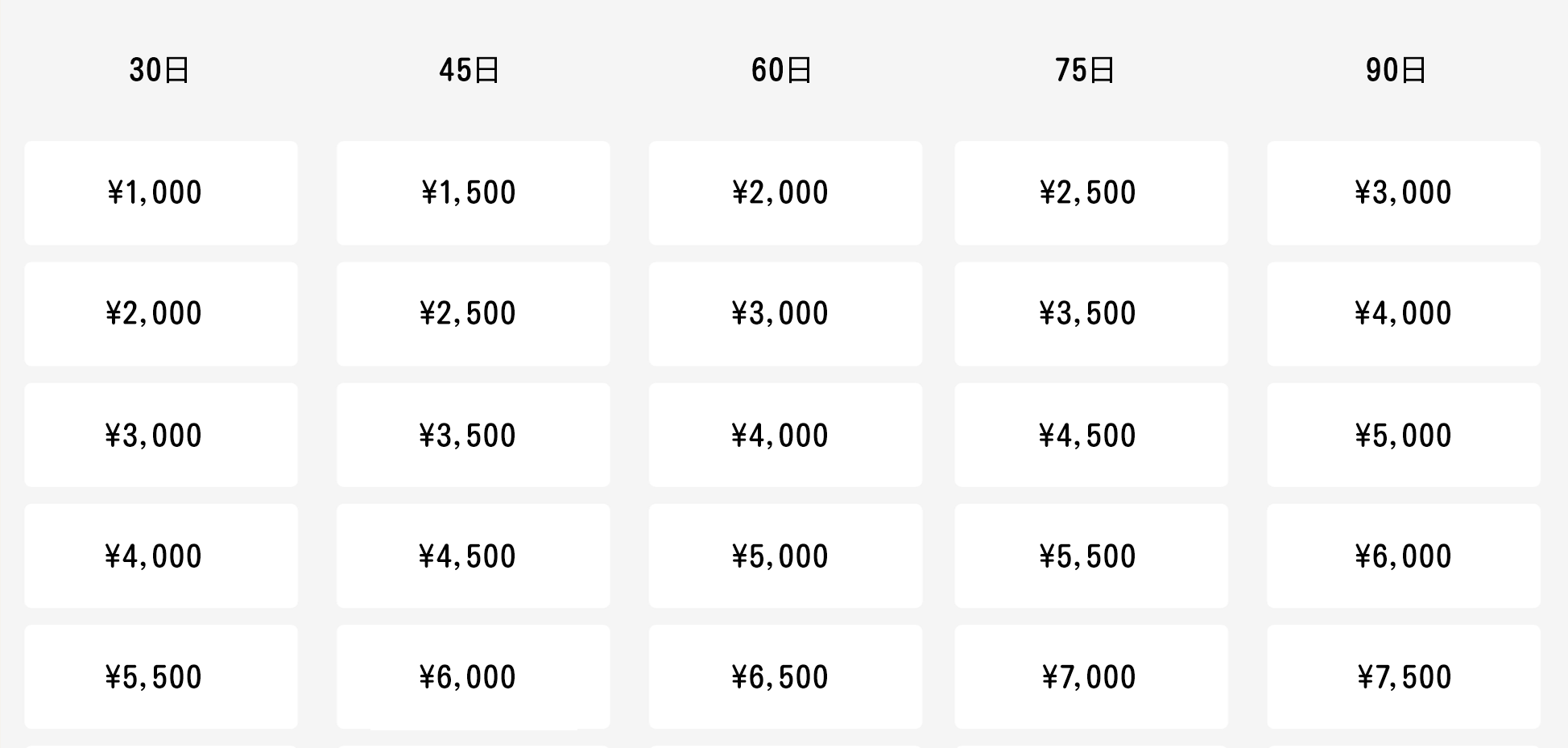Pick ¥3,000 in the 90日 column

click(x=1404, y=193)
